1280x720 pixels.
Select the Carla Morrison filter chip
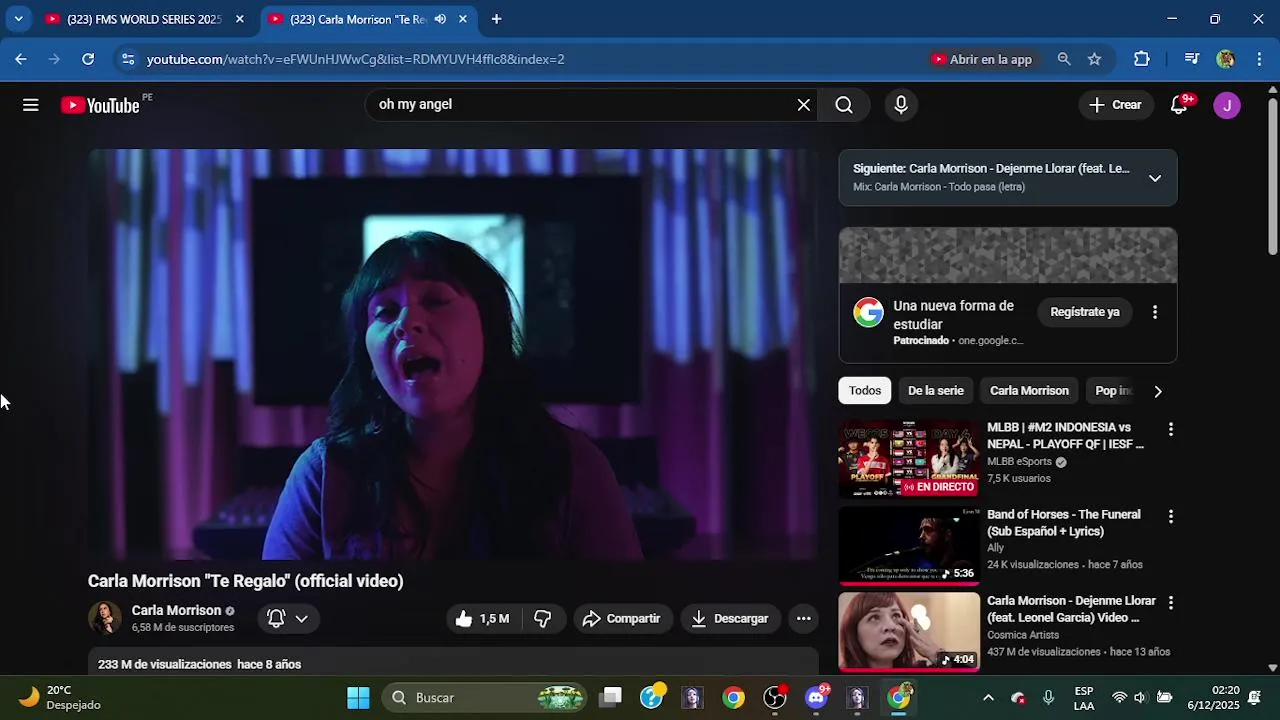coord(1029,391)
